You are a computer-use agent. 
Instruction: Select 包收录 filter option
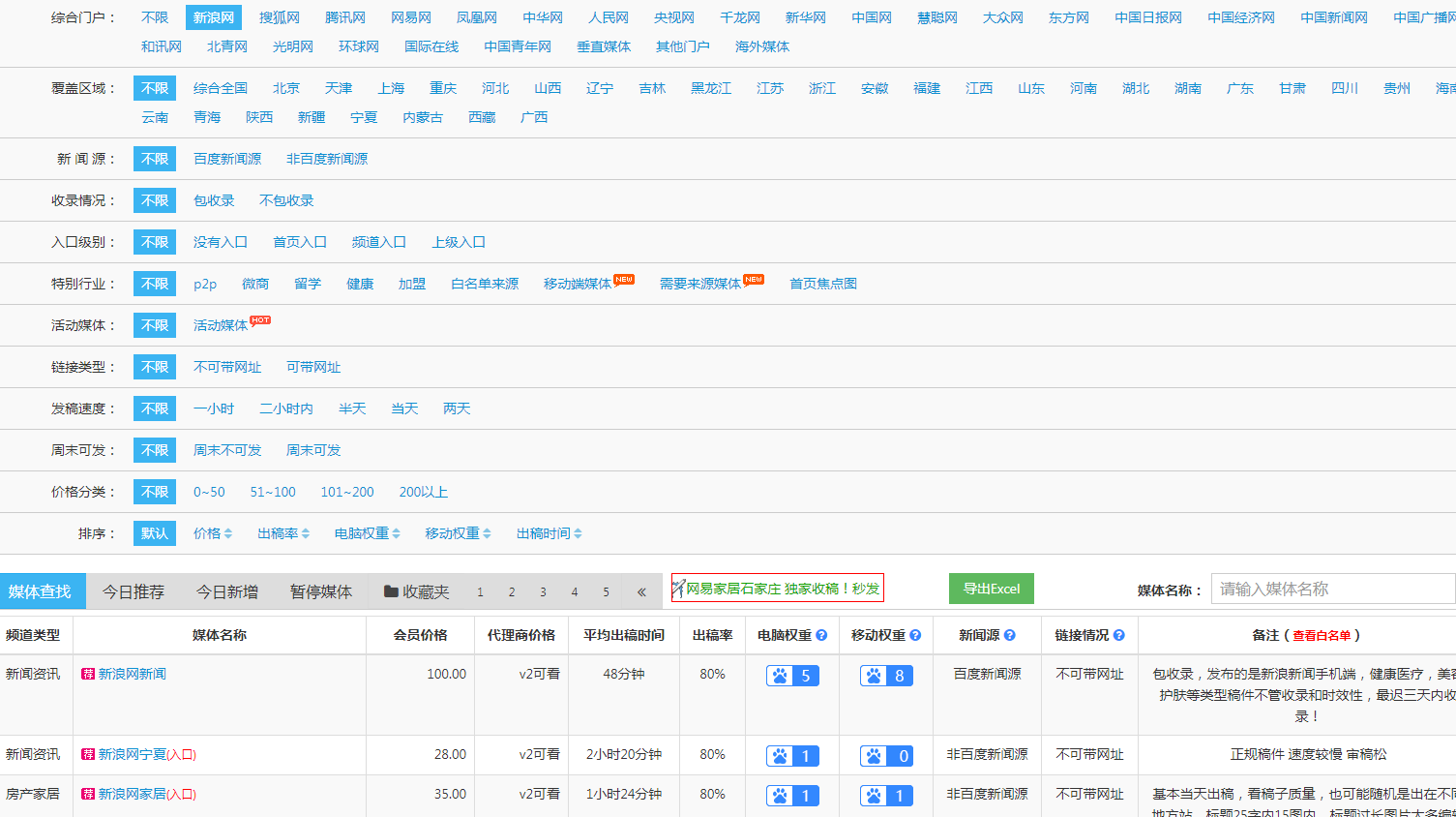coord(214,200)
